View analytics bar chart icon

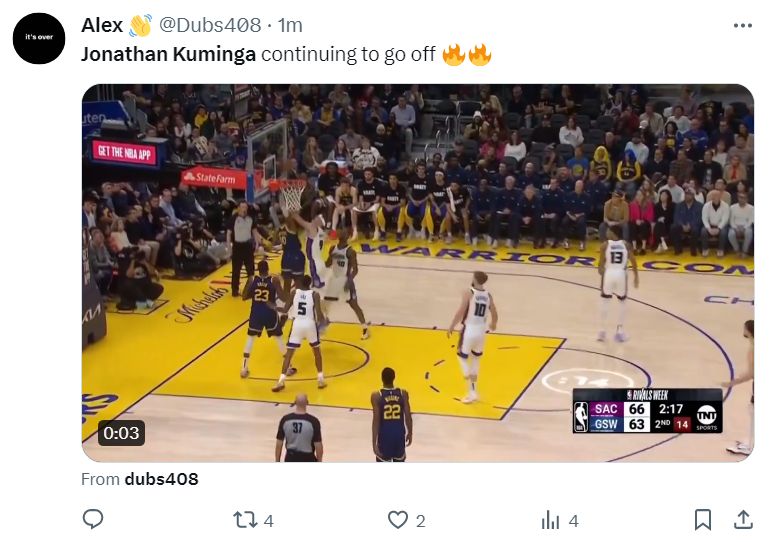tap(550, 520)
